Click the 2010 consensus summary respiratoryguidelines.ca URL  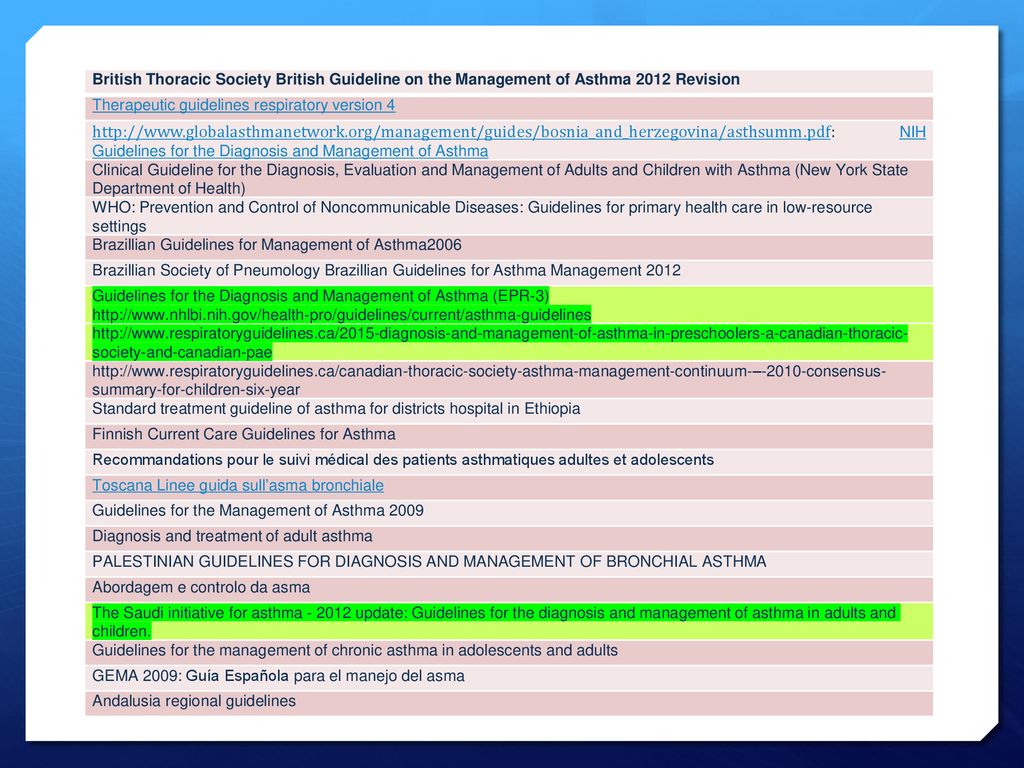click(489, 380)
